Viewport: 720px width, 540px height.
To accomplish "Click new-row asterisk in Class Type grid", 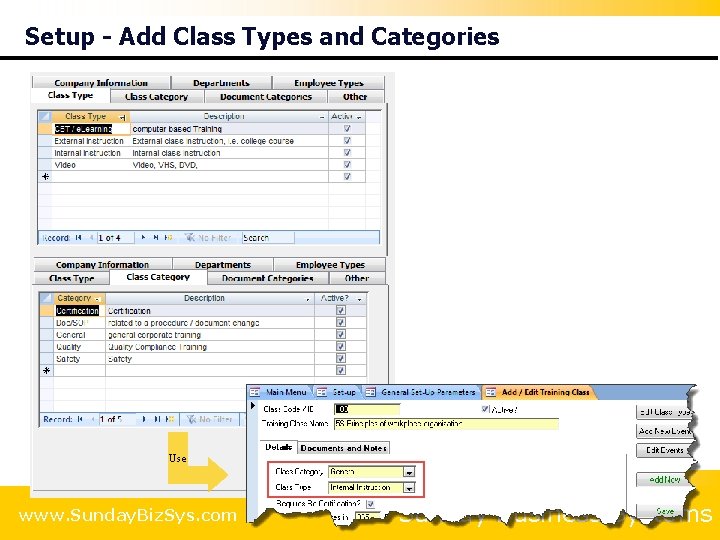I will [45, 176].
